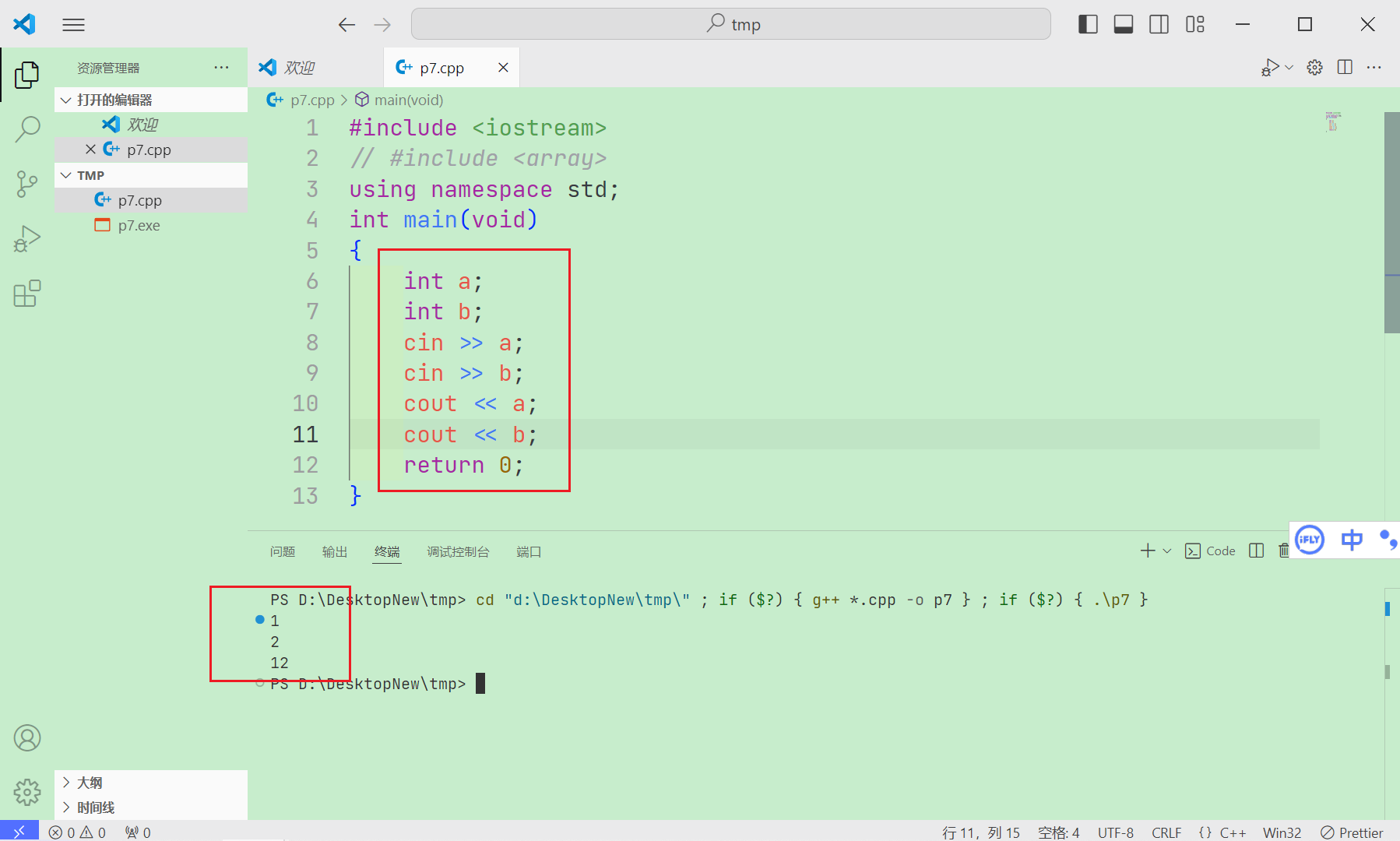The height and width of the screenshot is (841, 1400).
Task: Open the Manage gear in activity bar
Action: (x=26, y=792)
